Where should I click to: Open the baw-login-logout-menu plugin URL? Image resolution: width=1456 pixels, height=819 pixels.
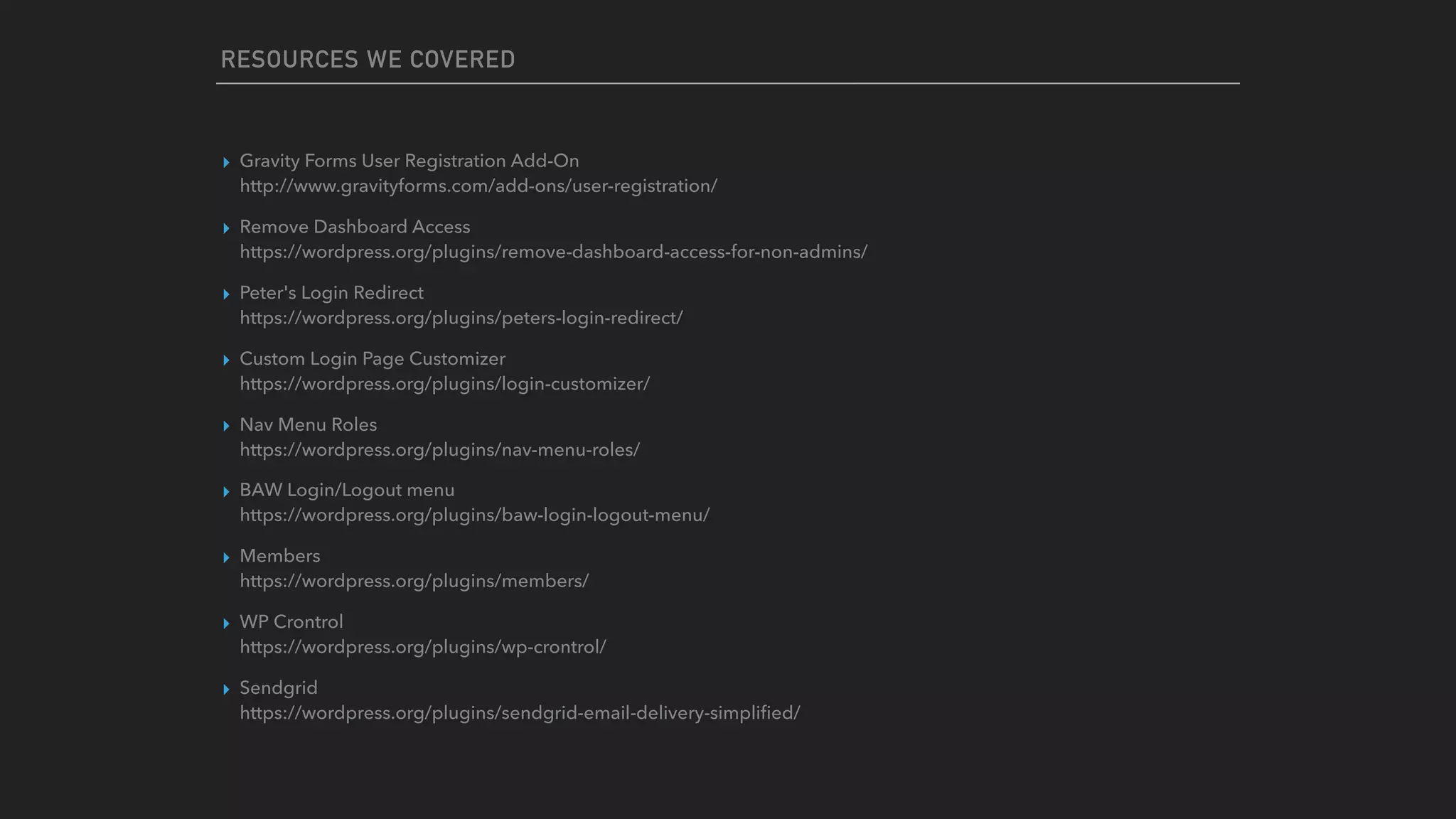(474, 515)
